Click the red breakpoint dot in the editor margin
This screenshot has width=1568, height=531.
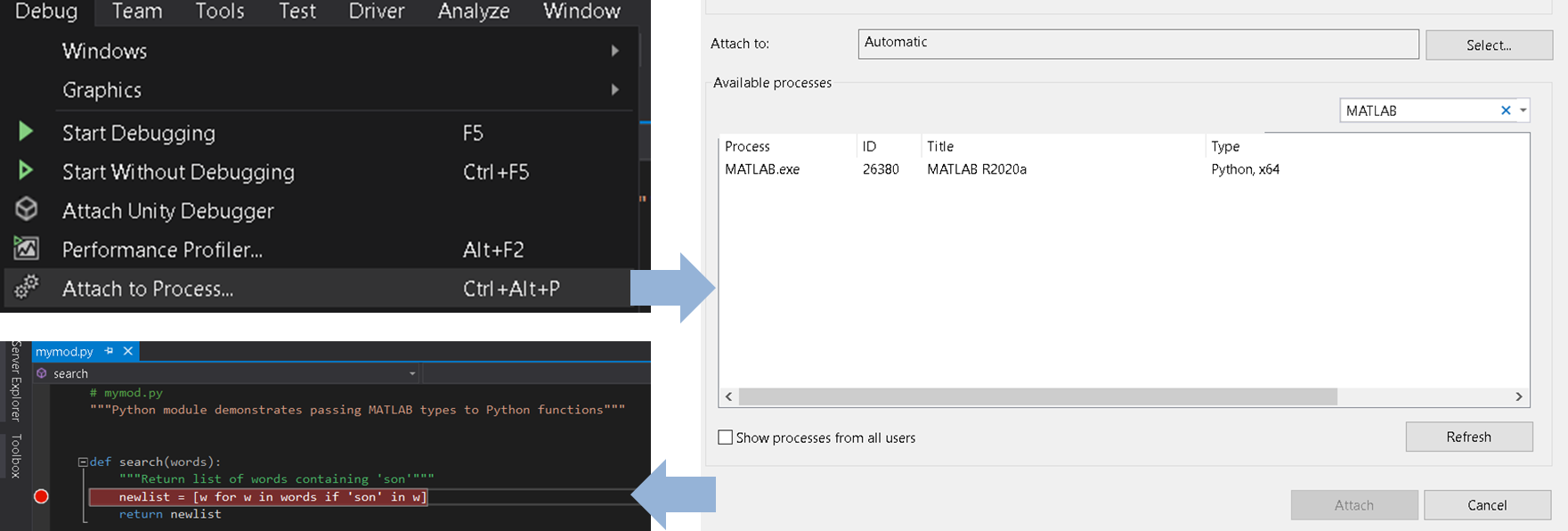point(41,496)
